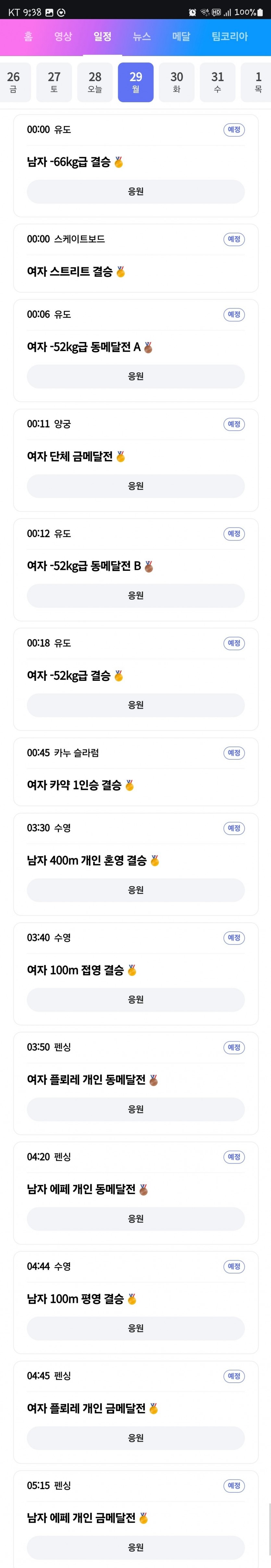Open the alarm icon in status bar
Screen dimensions: 271x1568
[x=192, y=12]
